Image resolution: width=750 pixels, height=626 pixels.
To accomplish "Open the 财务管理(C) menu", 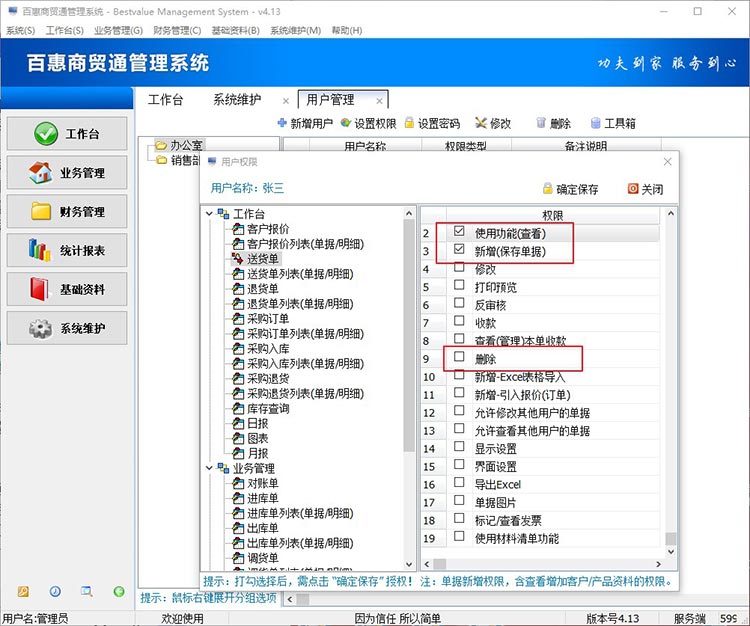I will tap(177, 31).
